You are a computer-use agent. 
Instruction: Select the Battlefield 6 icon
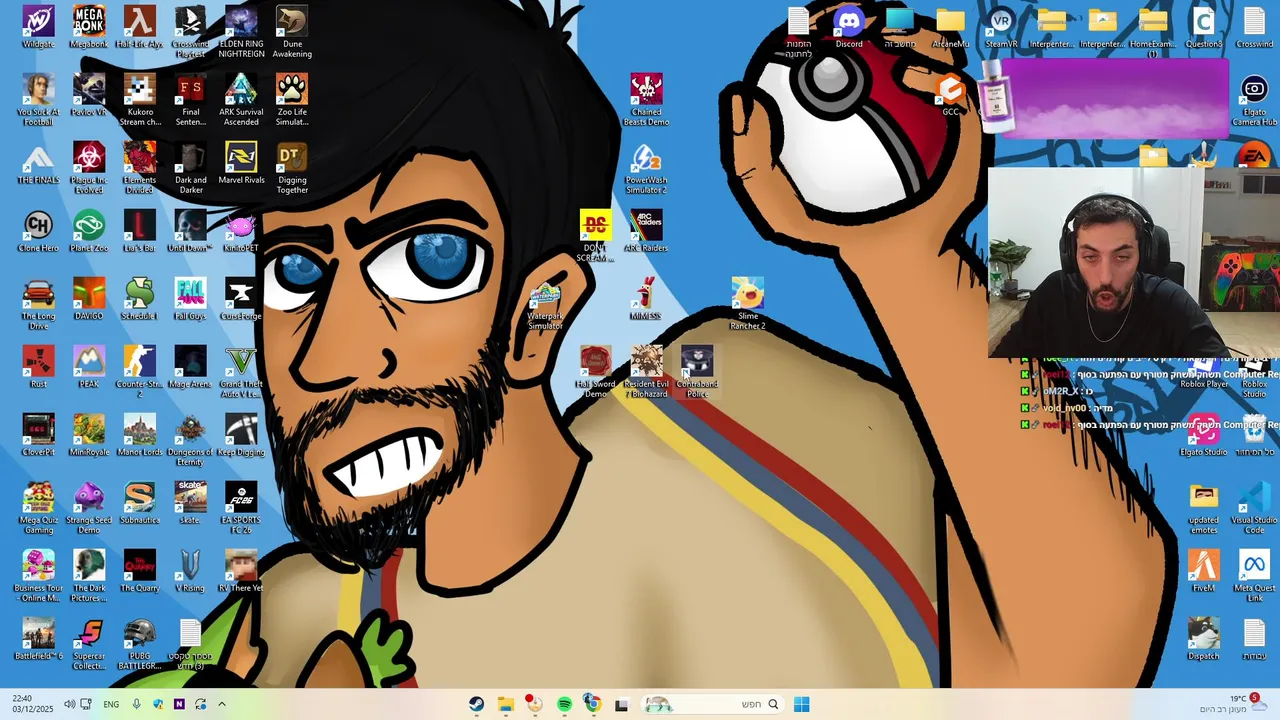click(x=38, y=639)
